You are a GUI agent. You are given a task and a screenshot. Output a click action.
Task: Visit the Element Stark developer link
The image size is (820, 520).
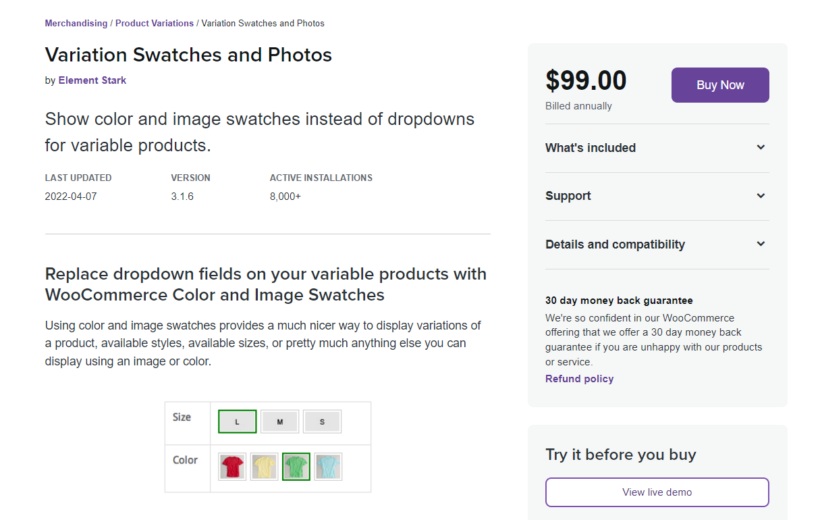(92, 80)
